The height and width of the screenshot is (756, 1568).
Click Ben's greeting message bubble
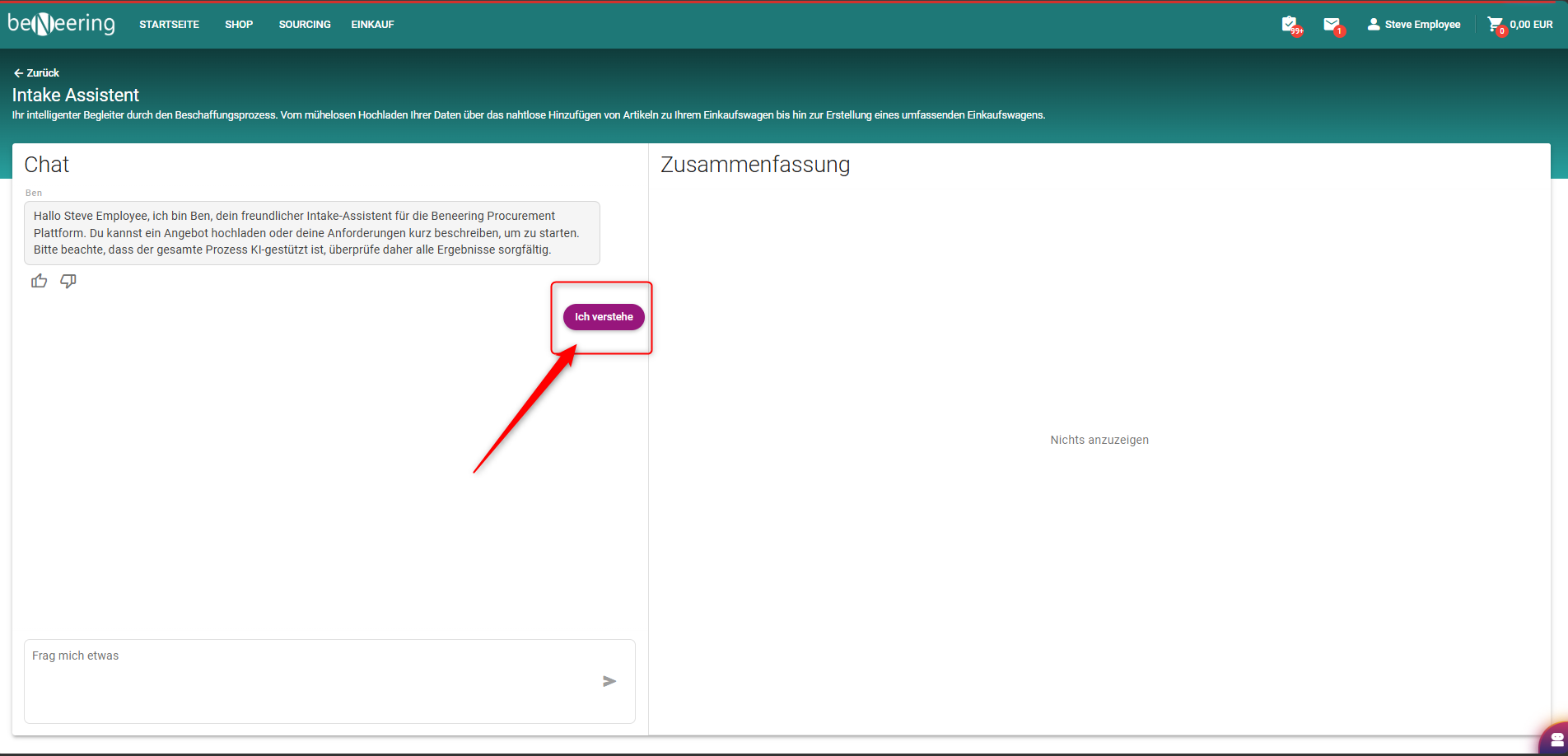pyautogui.click(x=312, y=233)
